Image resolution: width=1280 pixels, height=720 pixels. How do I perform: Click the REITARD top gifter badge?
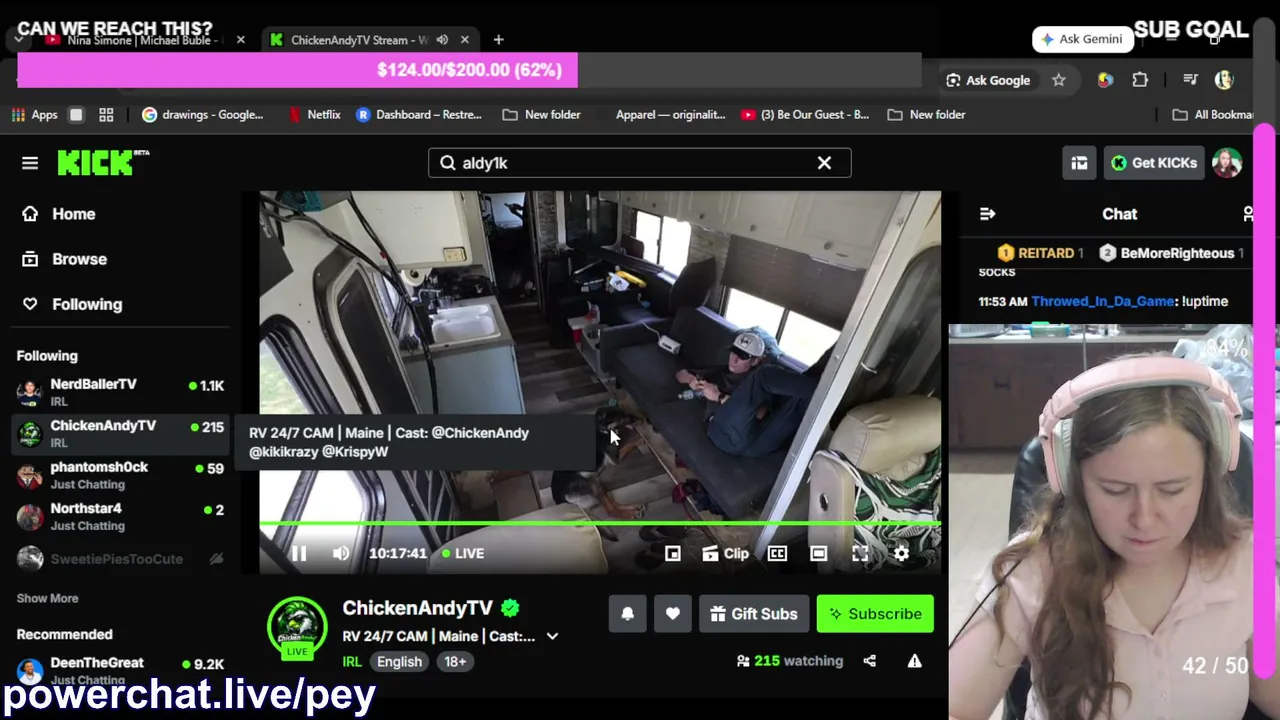1041,253
